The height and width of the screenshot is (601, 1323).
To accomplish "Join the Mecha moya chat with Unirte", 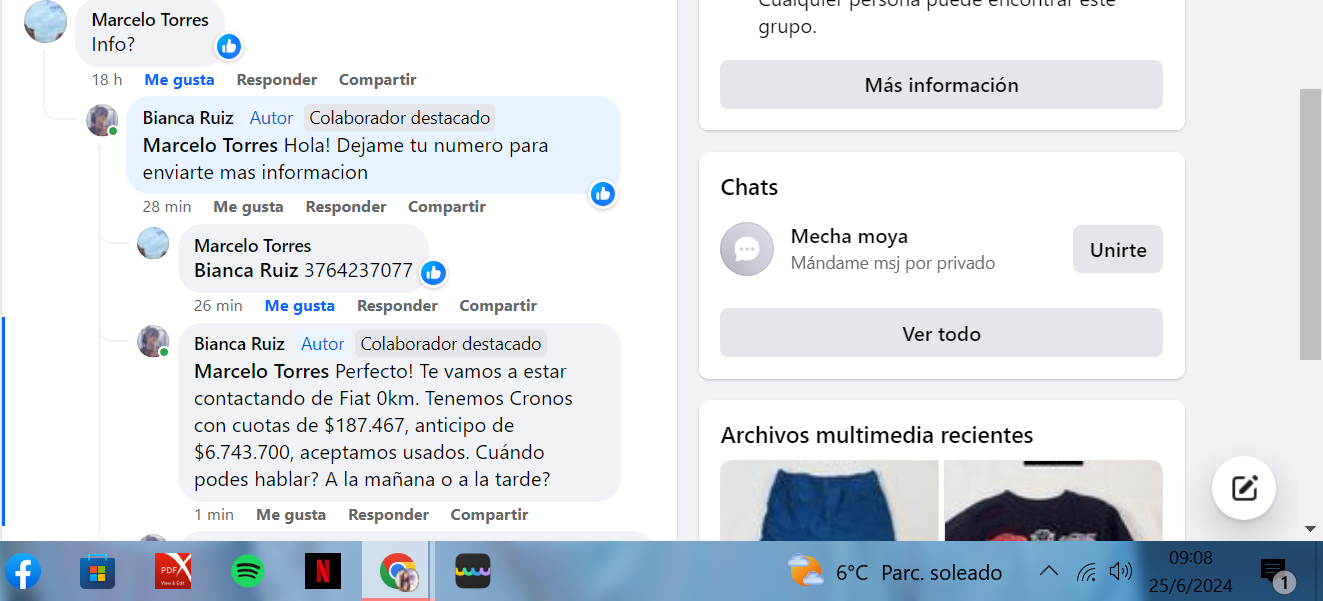I will tap(1117, 249).
